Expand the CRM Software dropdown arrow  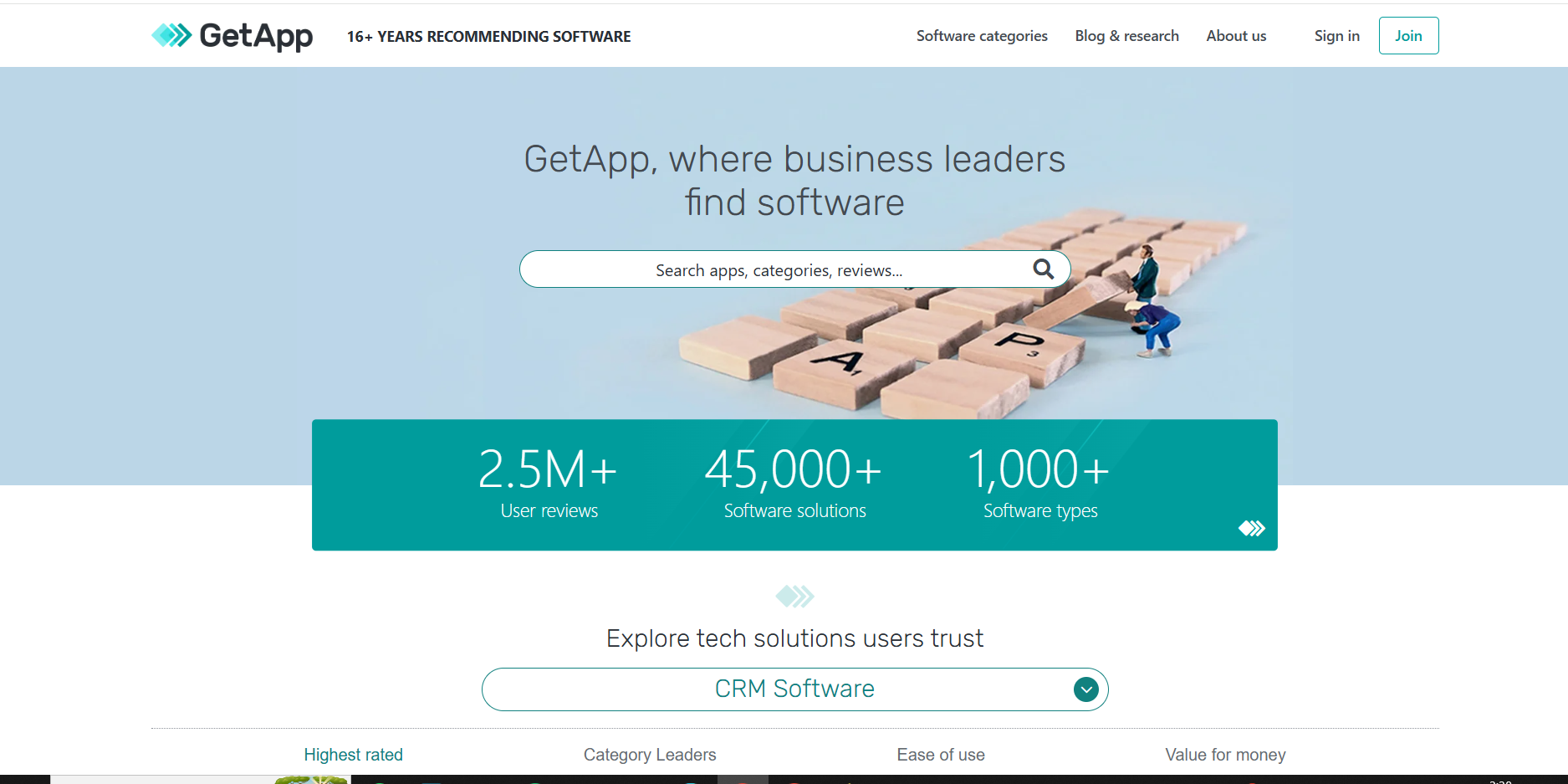click(1085, 689)
